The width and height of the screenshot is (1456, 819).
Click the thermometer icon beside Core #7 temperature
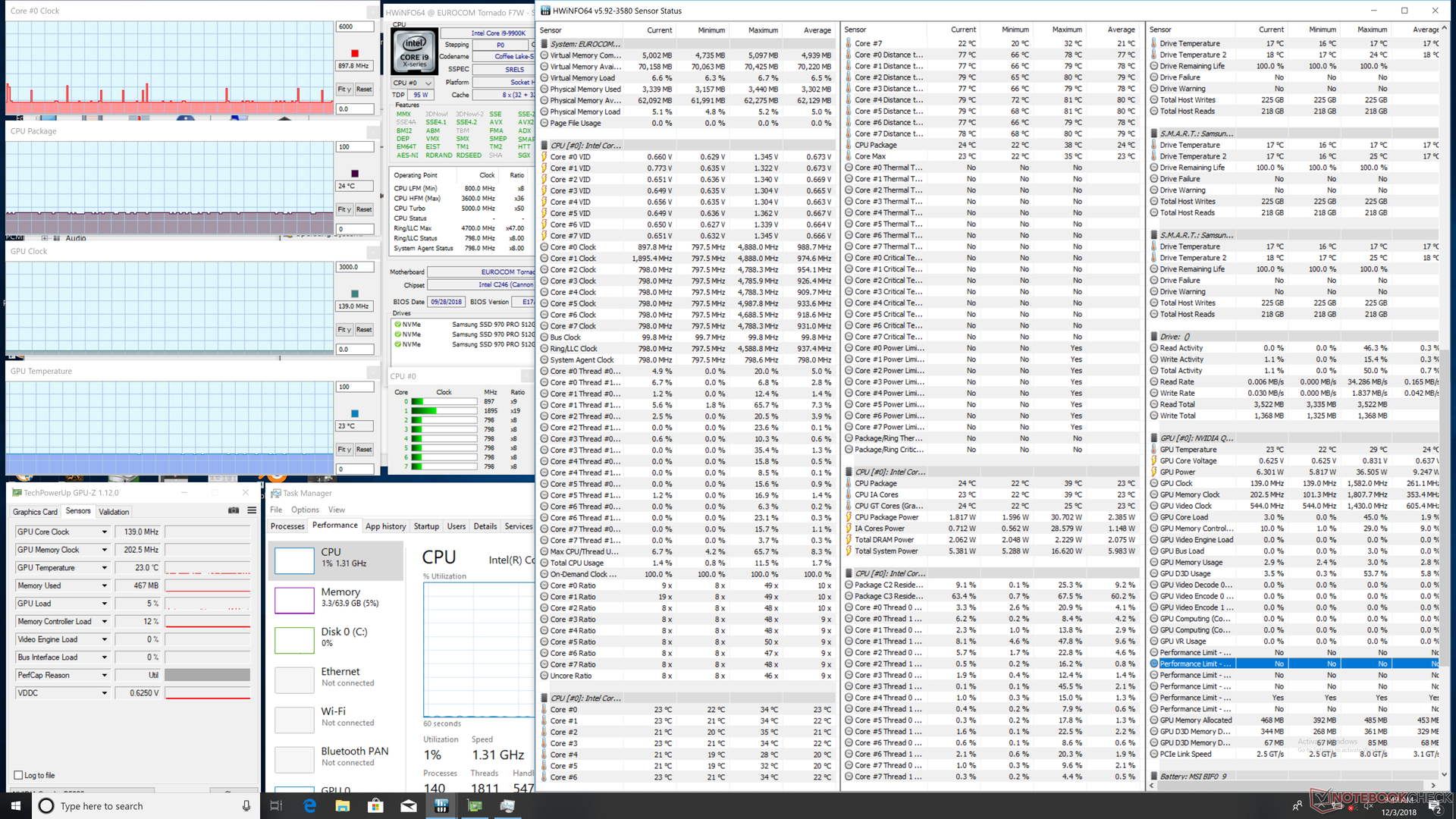[849, 43]
